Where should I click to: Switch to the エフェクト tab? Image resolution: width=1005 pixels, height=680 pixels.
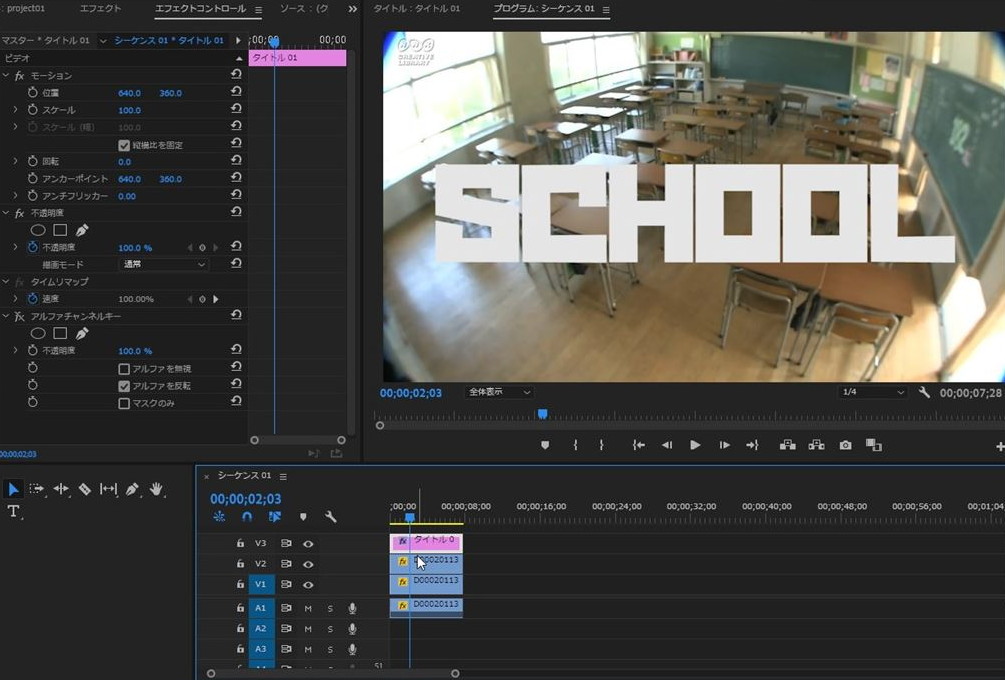(100, 9)
